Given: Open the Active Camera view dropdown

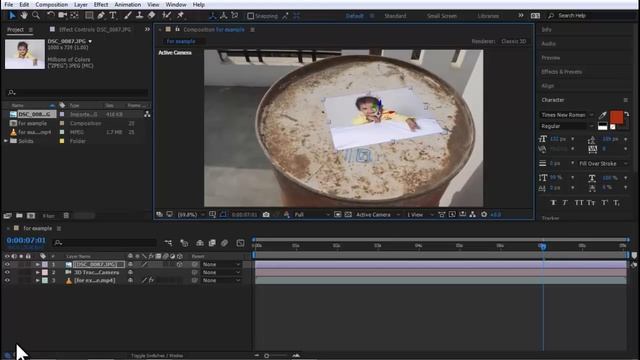Looking at the screenshot, I should click(x=378, y=214).
